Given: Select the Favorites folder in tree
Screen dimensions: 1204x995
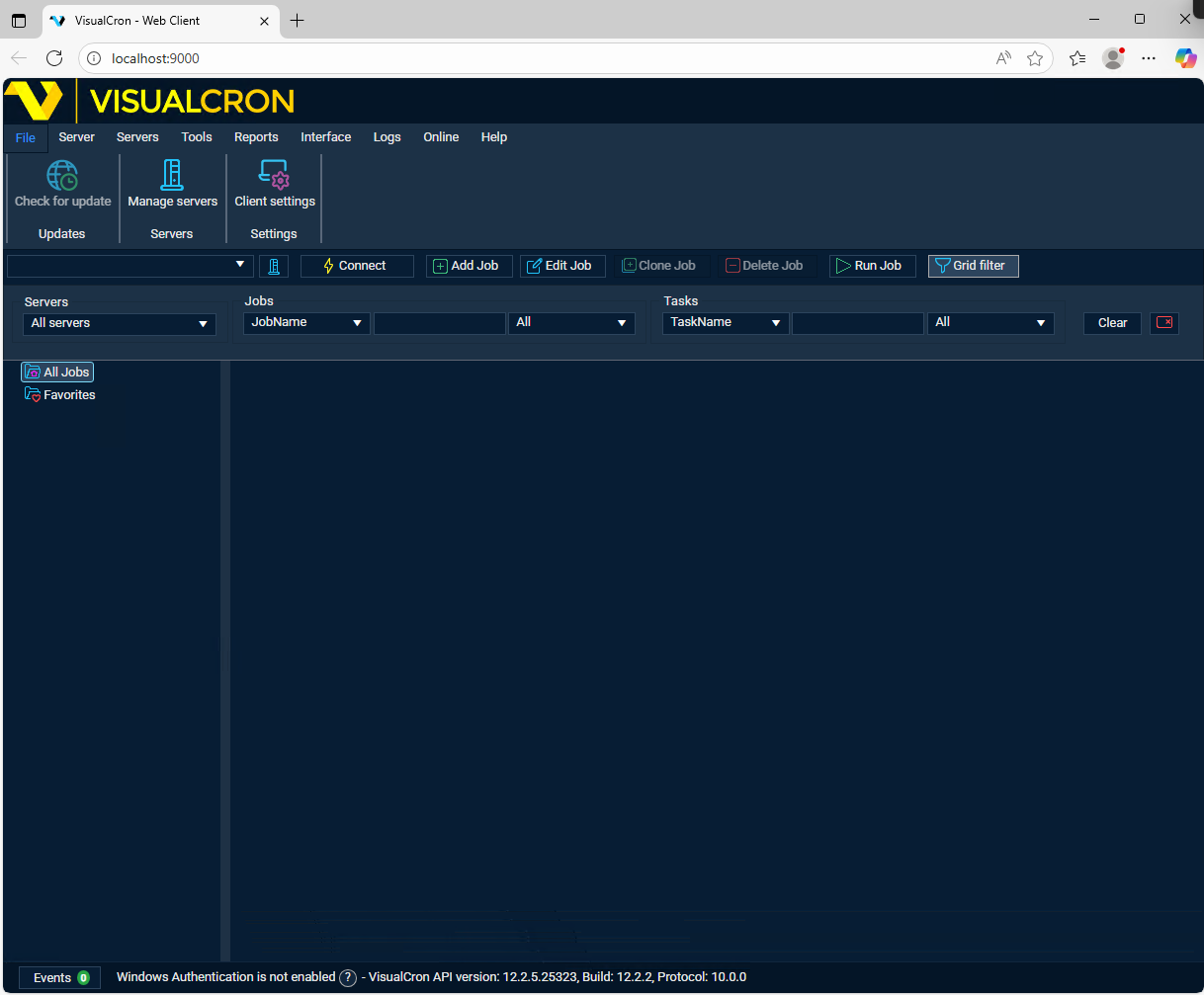Looking at the screenshot, I should 69,395.
